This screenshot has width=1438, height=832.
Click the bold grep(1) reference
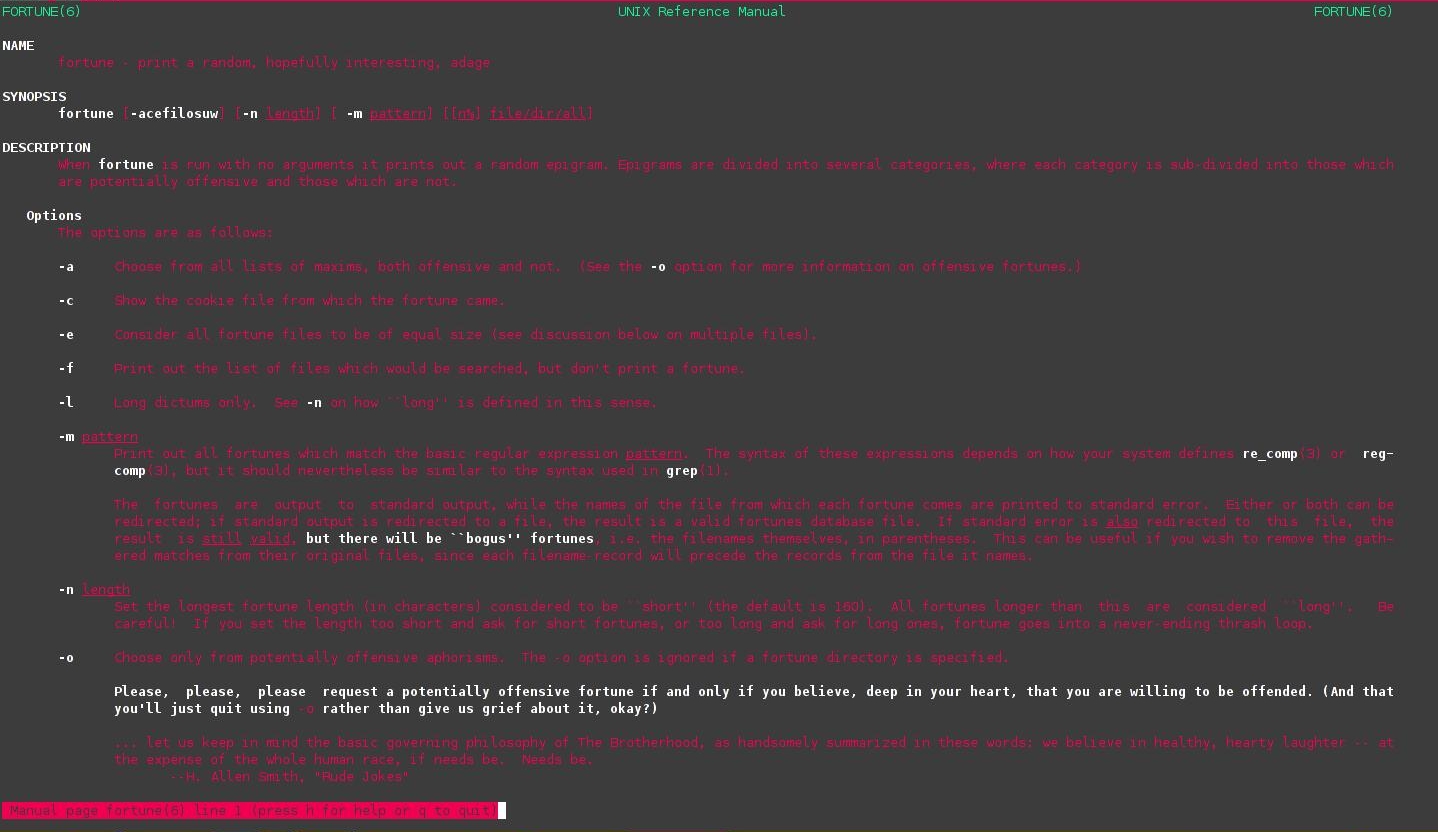tap(682, 471)
